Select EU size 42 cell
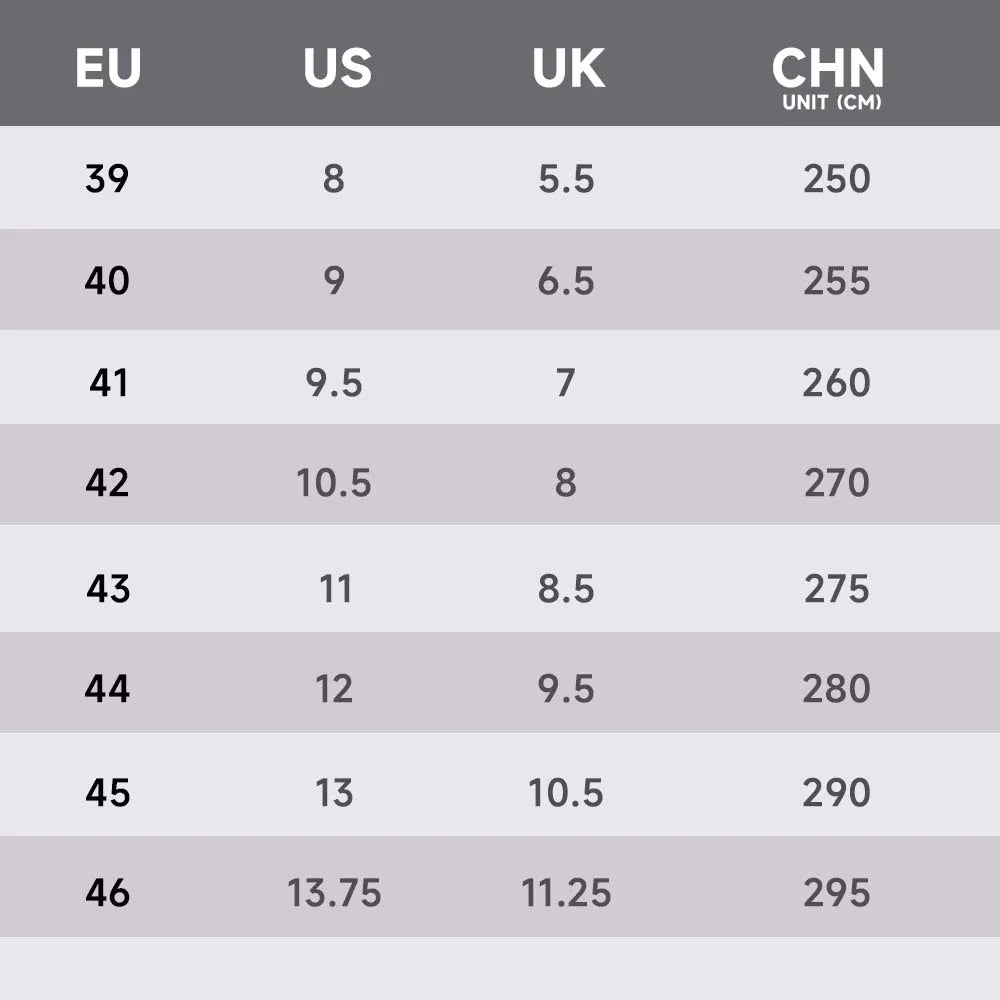This screenshot has height=1000, width=1000. [107, 482]
